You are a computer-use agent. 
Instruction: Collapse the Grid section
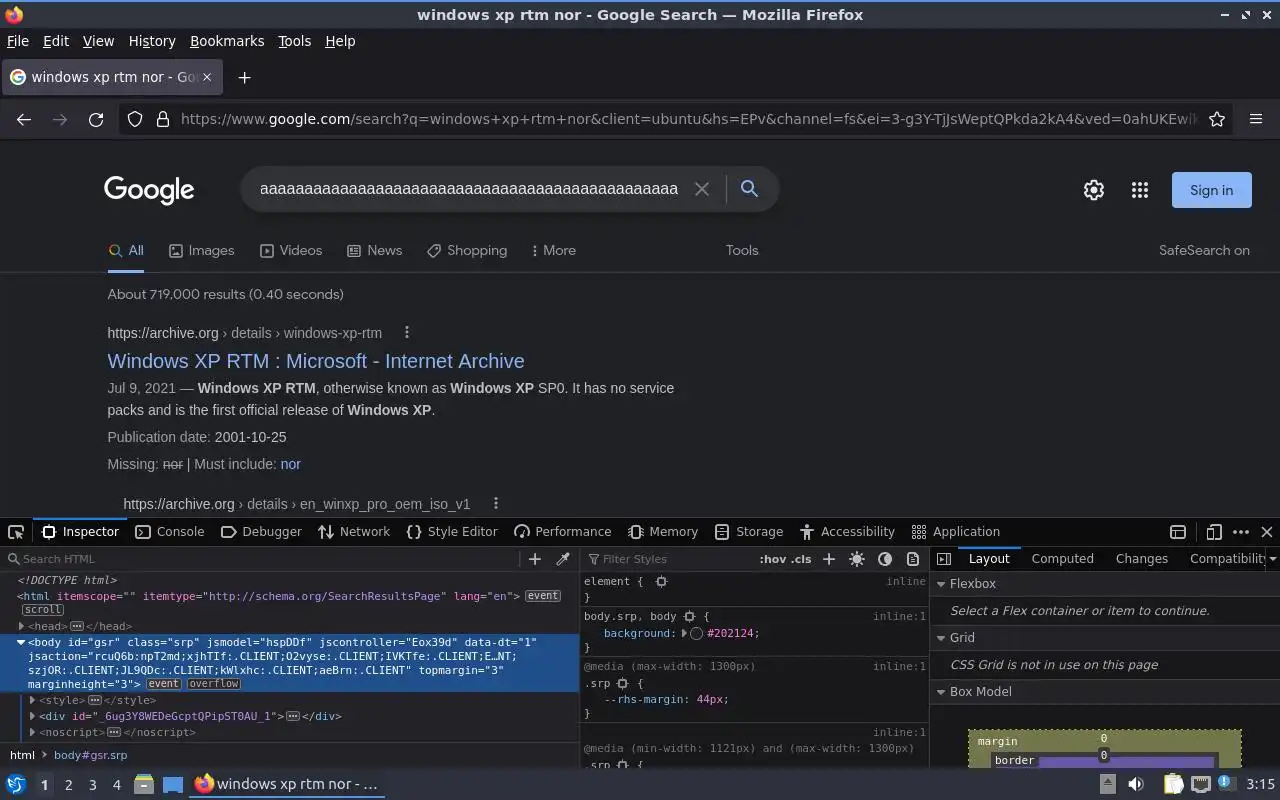click(x=941, y=638)
